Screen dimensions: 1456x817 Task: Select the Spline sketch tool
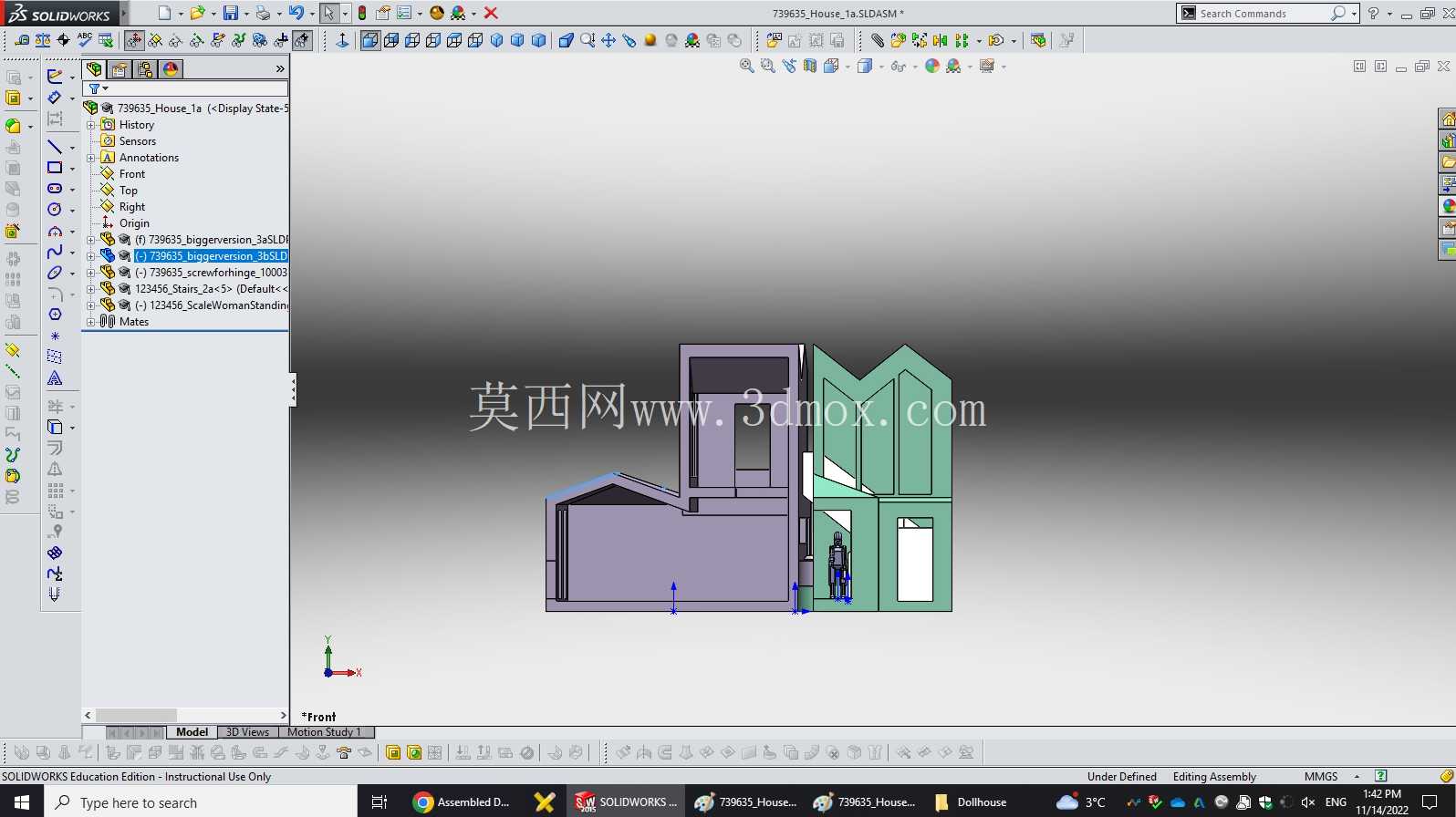tap(55, 252)
